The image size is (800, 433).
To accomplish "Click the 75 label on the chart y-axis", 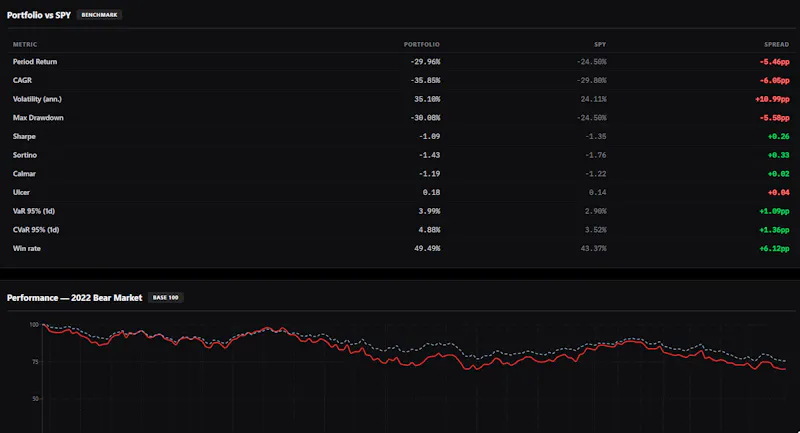I will [x=35, y=362].
